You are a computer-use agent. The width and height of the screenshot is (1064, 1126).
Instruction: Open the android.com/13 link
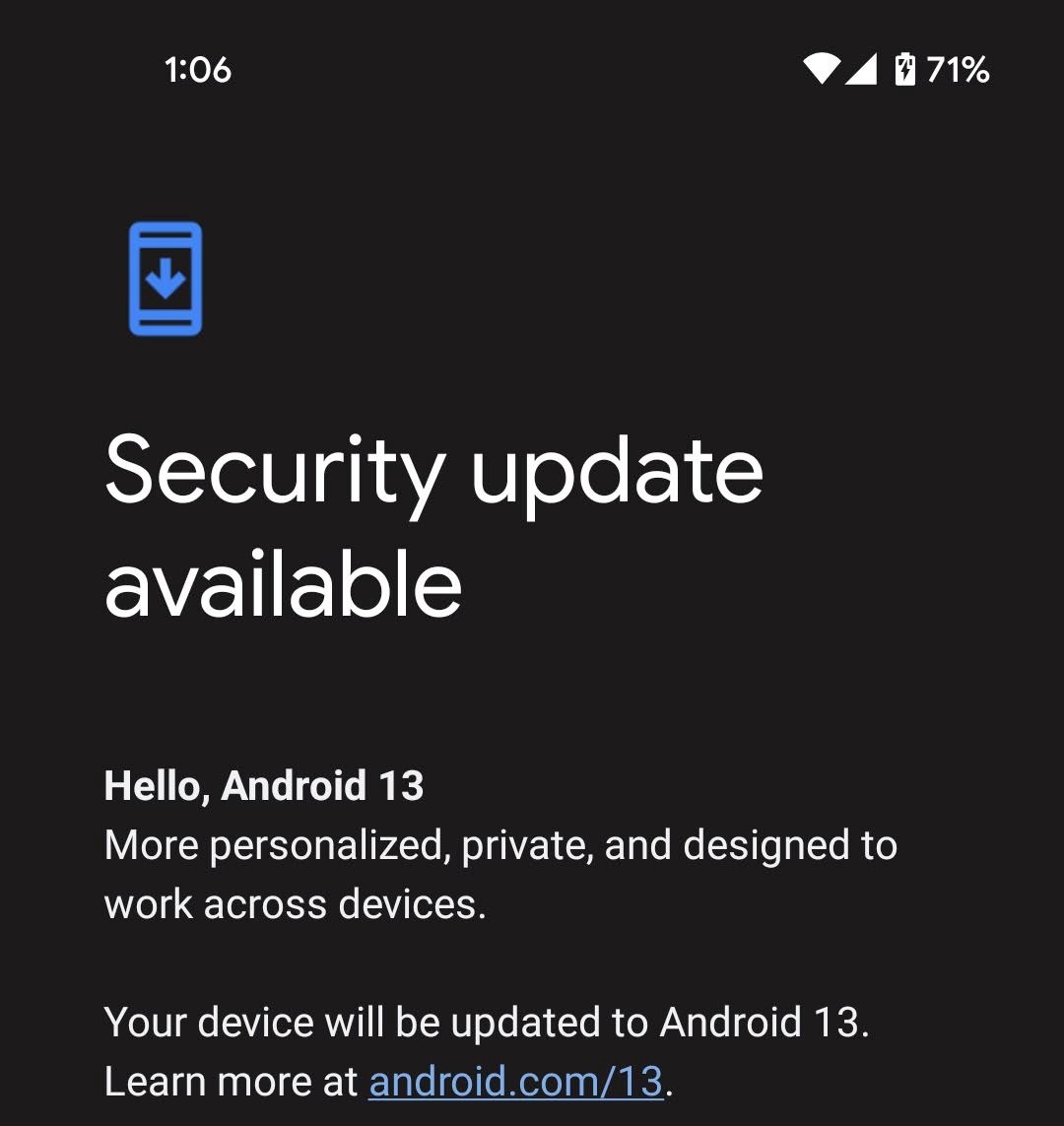pyautogui.click(x=515, y=1082)
